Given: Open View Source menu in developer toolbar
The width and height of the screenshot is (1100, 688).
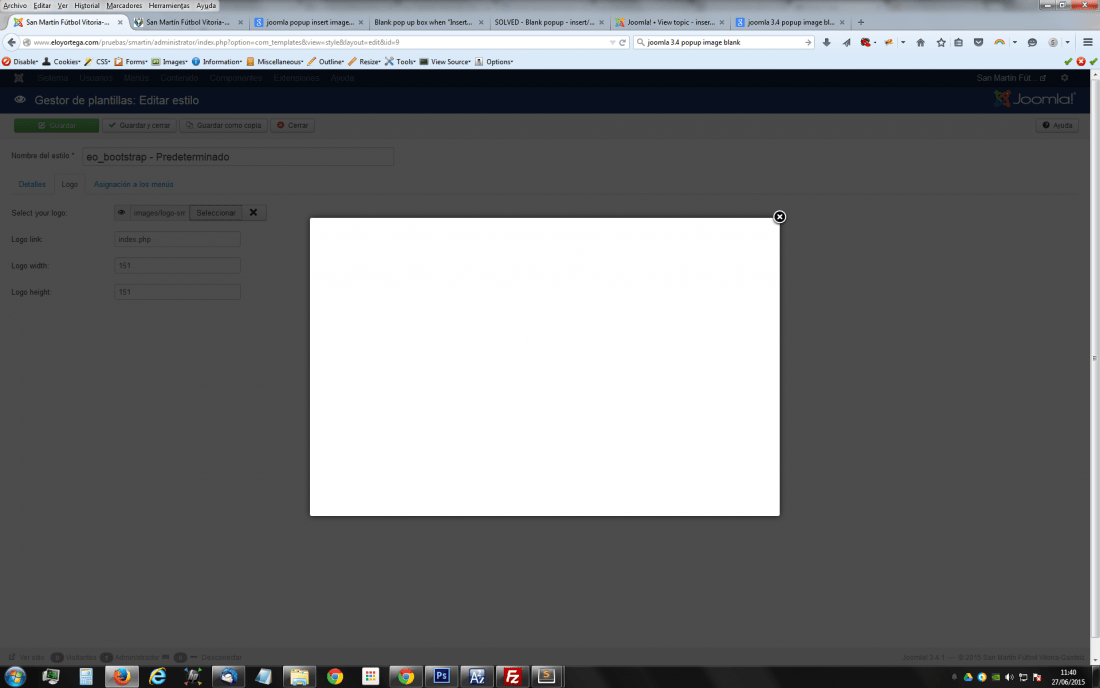Looking at the screenshot, I should coord(445,62).
